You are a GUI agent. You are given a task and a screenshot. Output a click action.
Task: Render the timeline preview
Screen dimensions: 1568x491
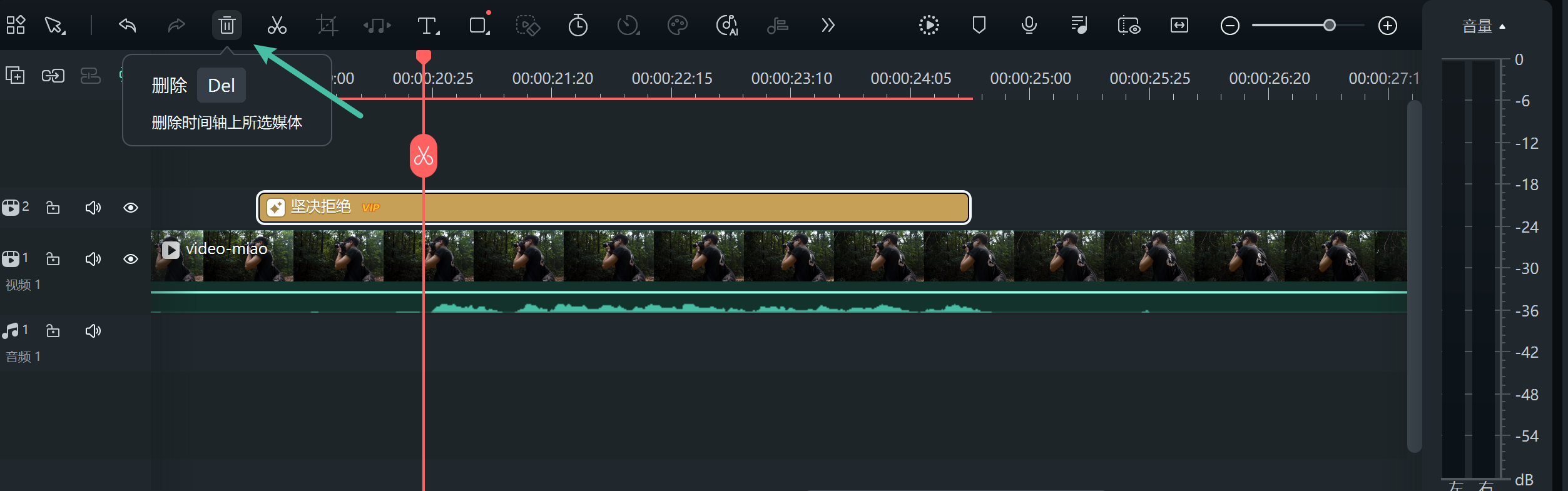(929, 25)
